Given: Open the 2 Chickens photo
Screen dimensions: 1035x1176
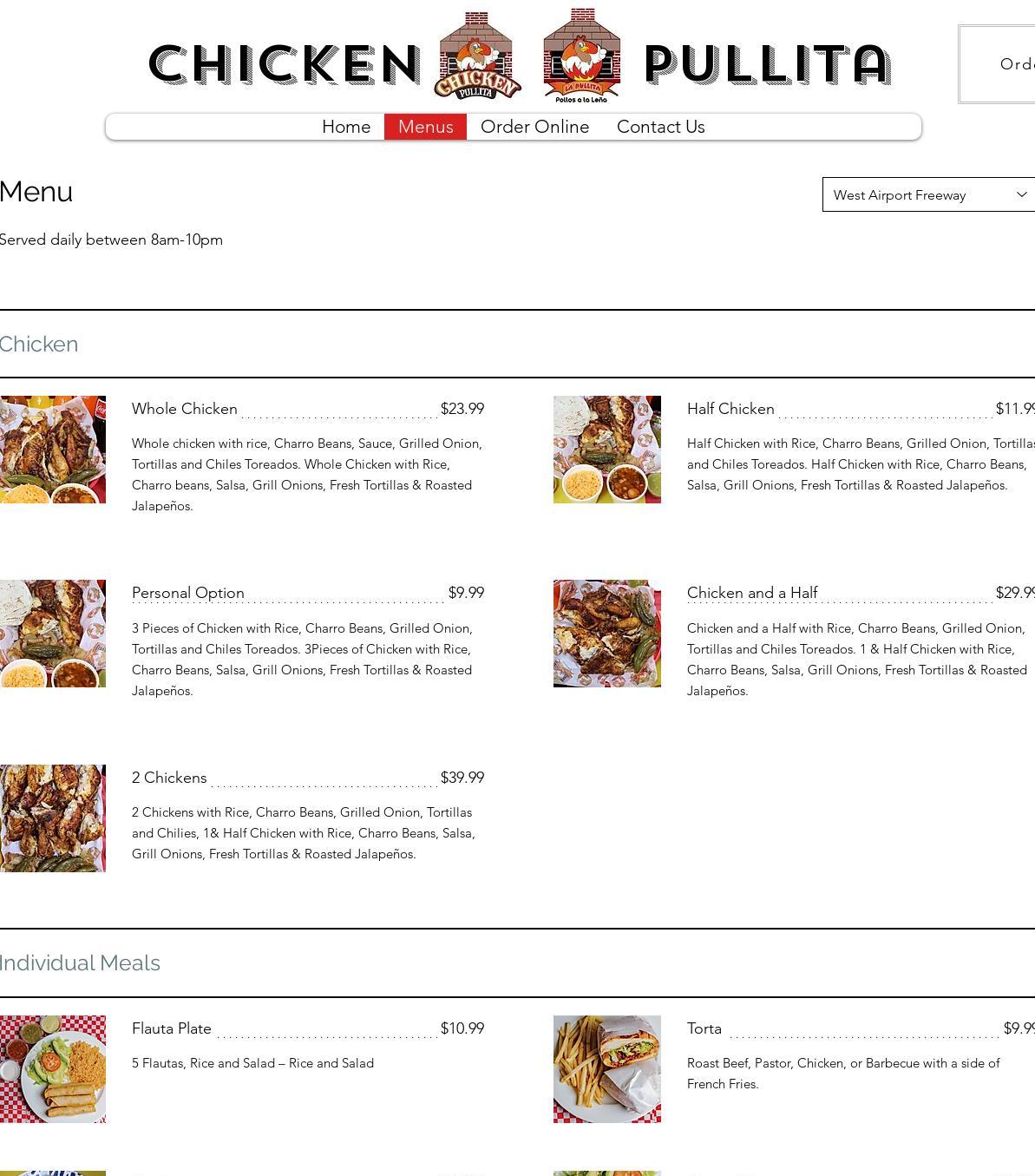Looking at the screenshot, I should (53, 818).
